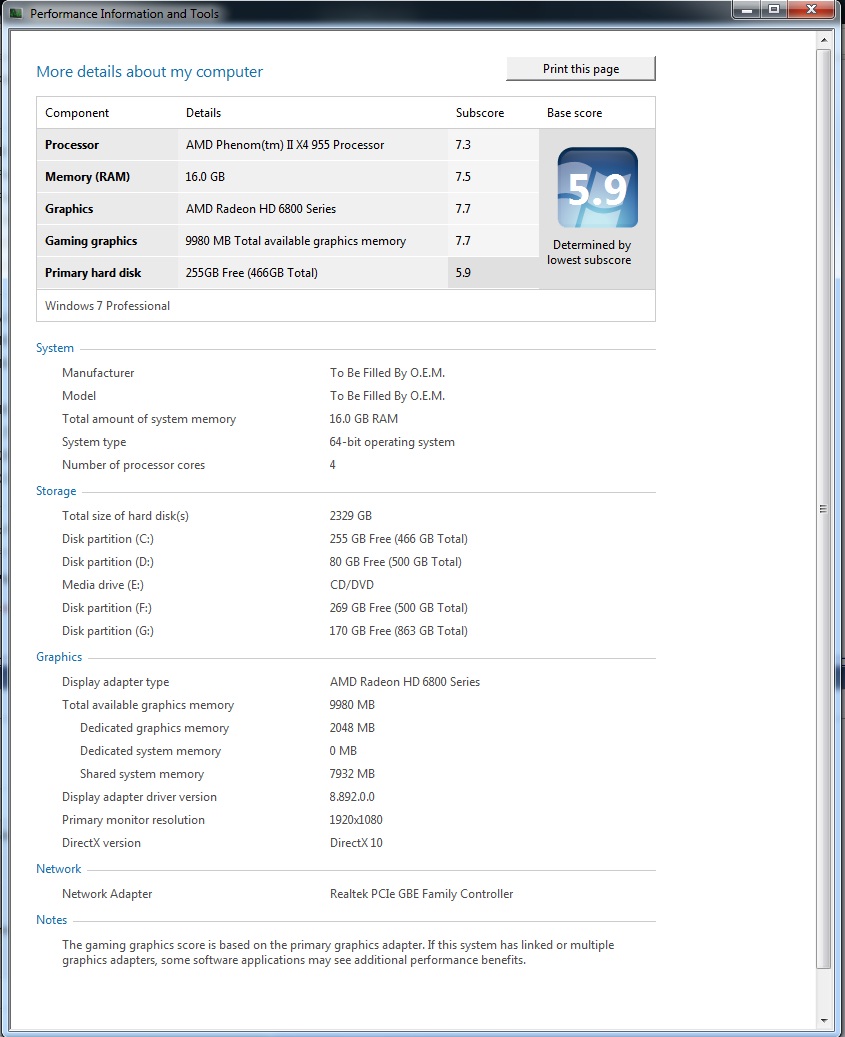Click the vertical scrollbar thumb
This screenshot has width=845, height=1037.
click(823, 509)
